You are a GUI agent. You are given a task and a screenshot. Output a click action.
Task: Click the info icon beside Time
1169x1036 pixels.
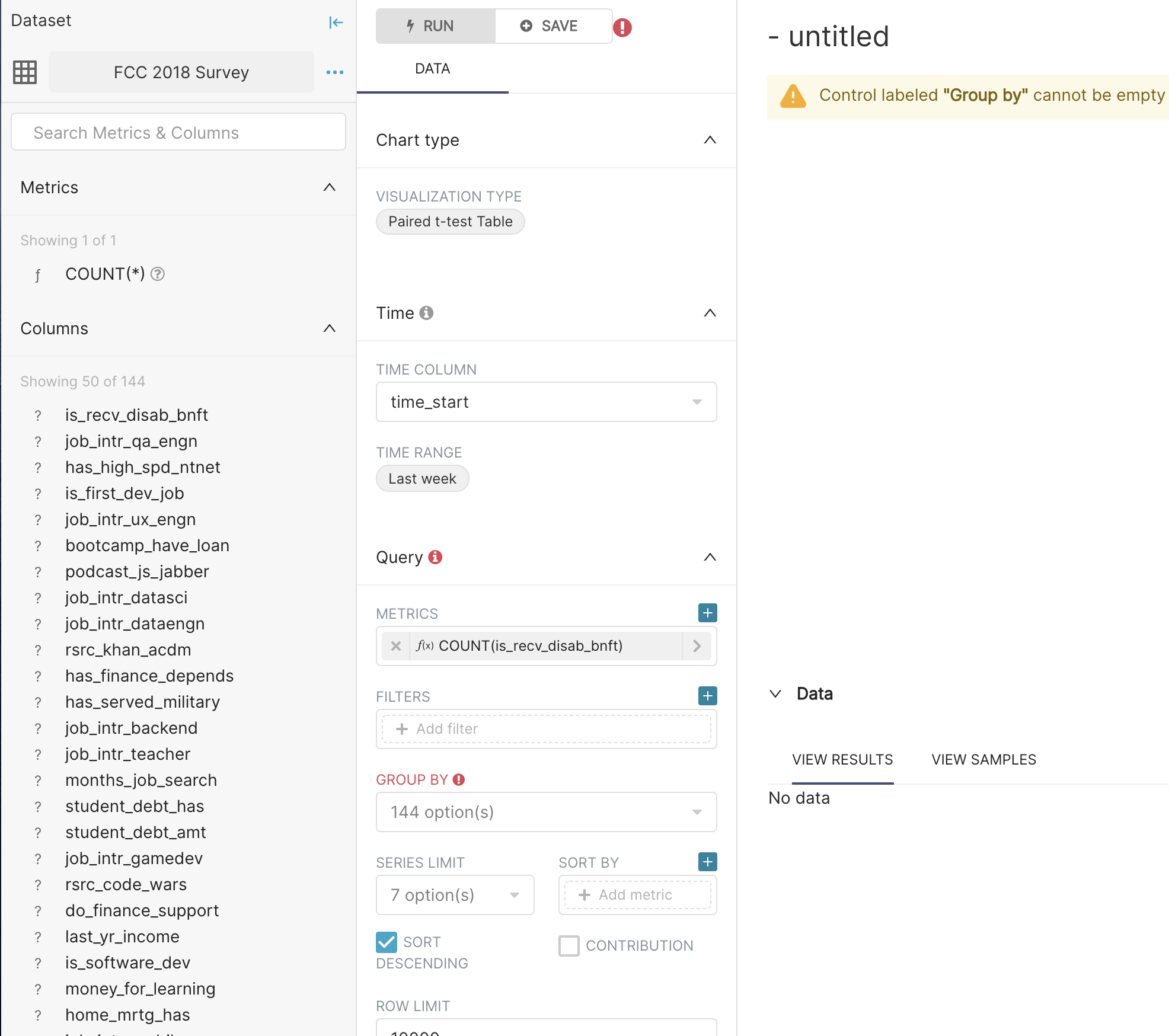427,313
